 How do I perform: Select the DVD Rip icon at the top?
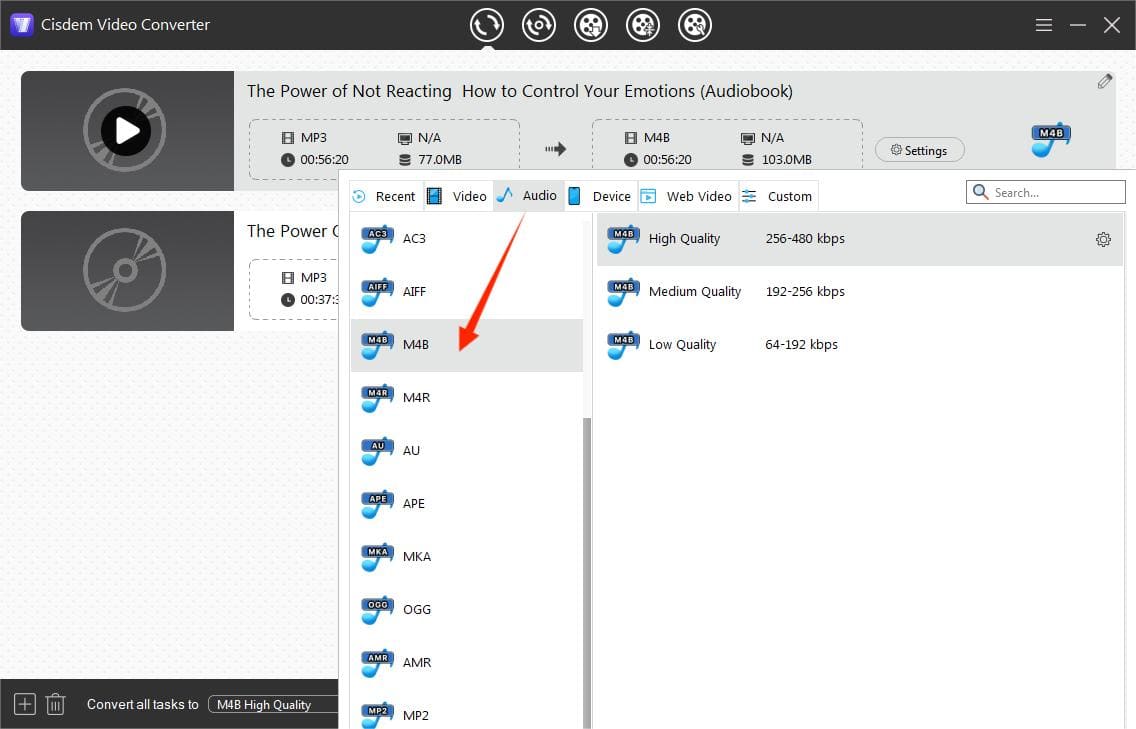coord(539,25)
